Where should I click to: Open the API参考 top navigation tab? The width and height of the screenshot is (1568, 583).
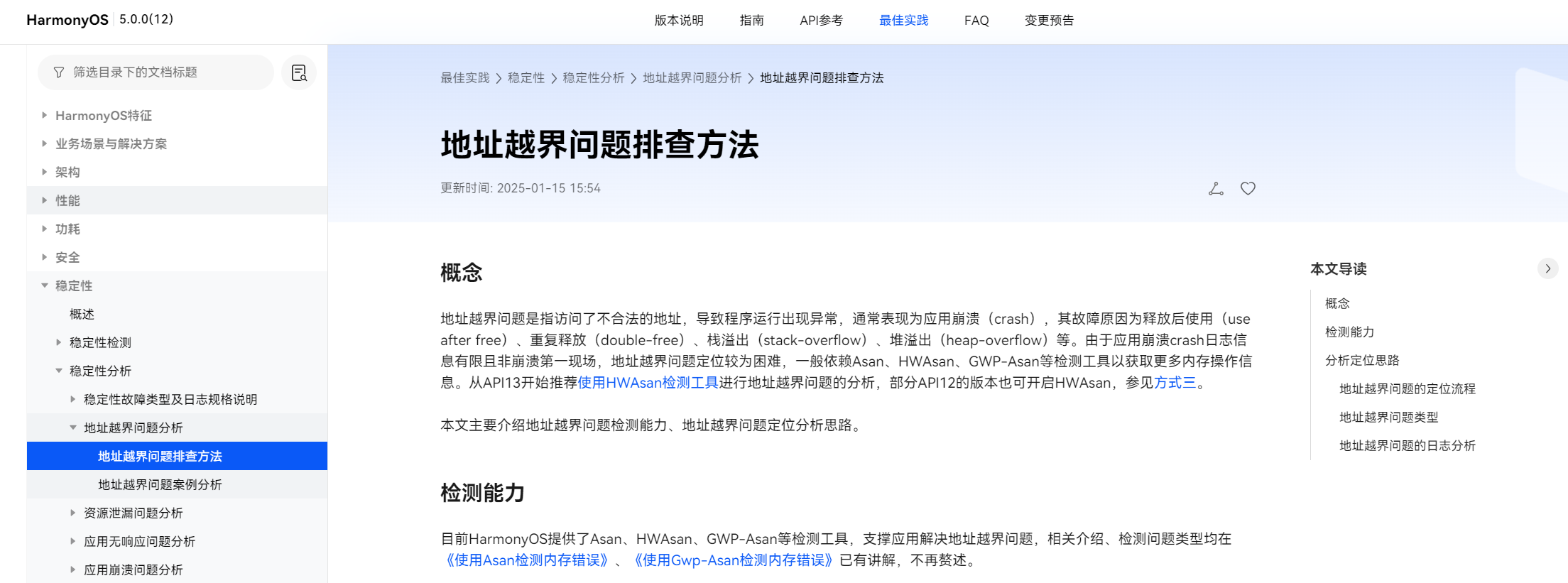point(821,21)
